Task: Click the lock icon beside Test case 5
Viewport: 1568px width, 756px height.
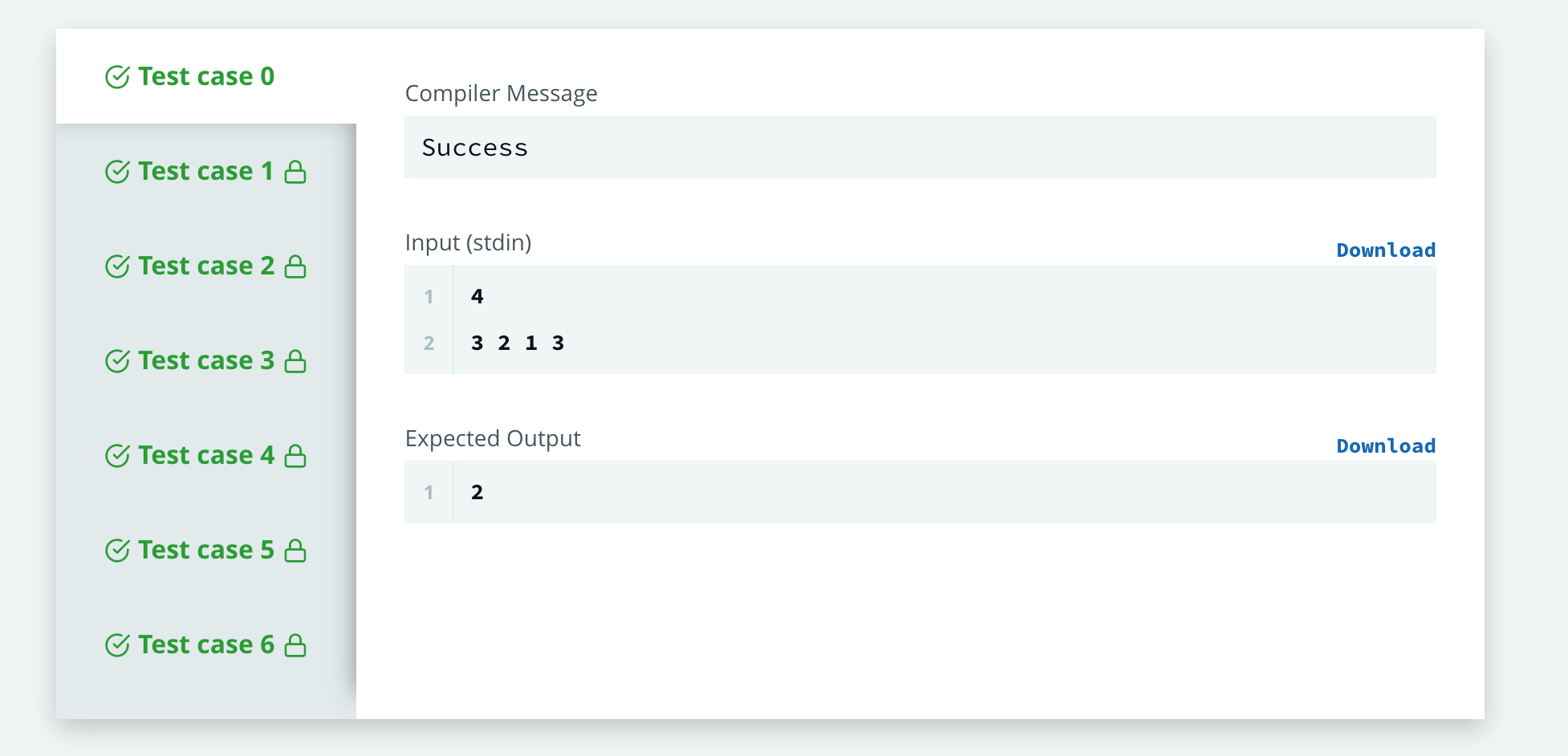Action: (x=295, y=551)
